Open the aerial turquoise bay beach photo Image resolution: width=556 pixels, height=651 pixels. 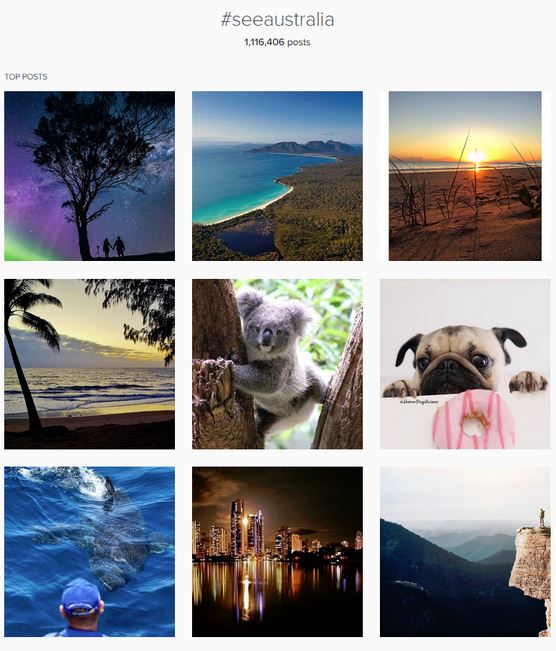pos(277,176)
